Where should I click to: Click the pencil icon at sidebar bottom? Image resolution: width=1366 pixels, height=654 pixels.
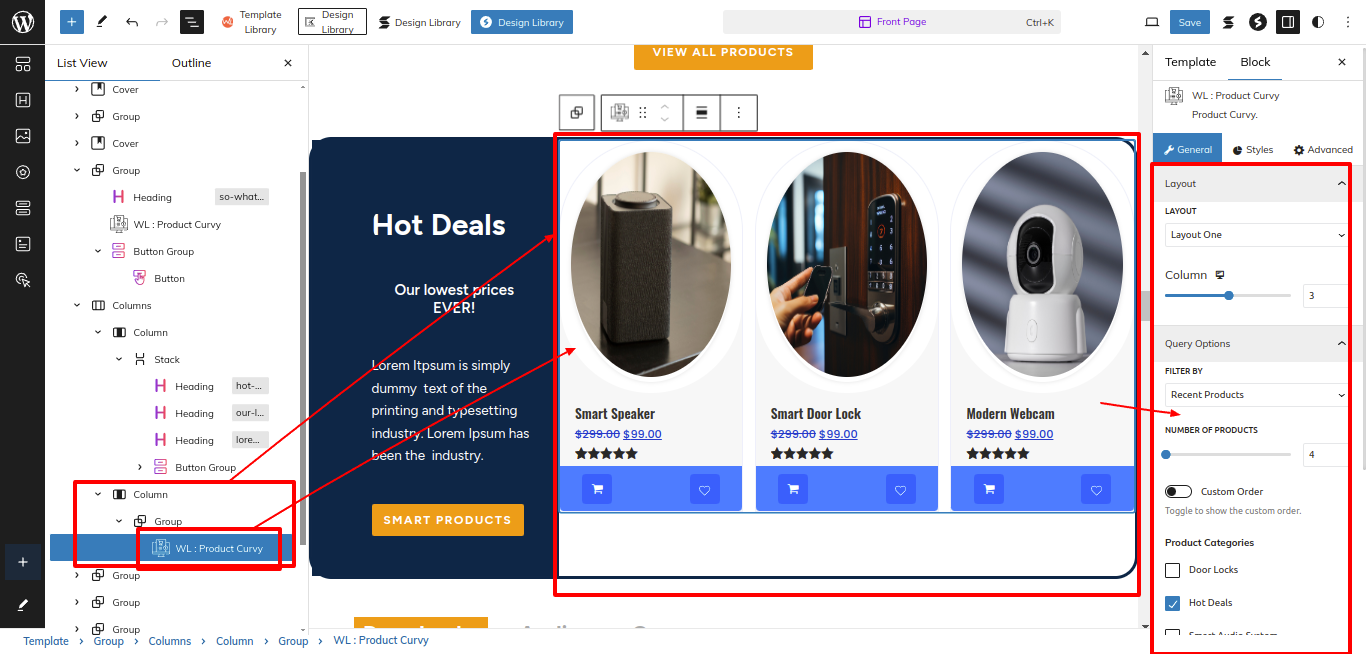(x=22, y=605)
